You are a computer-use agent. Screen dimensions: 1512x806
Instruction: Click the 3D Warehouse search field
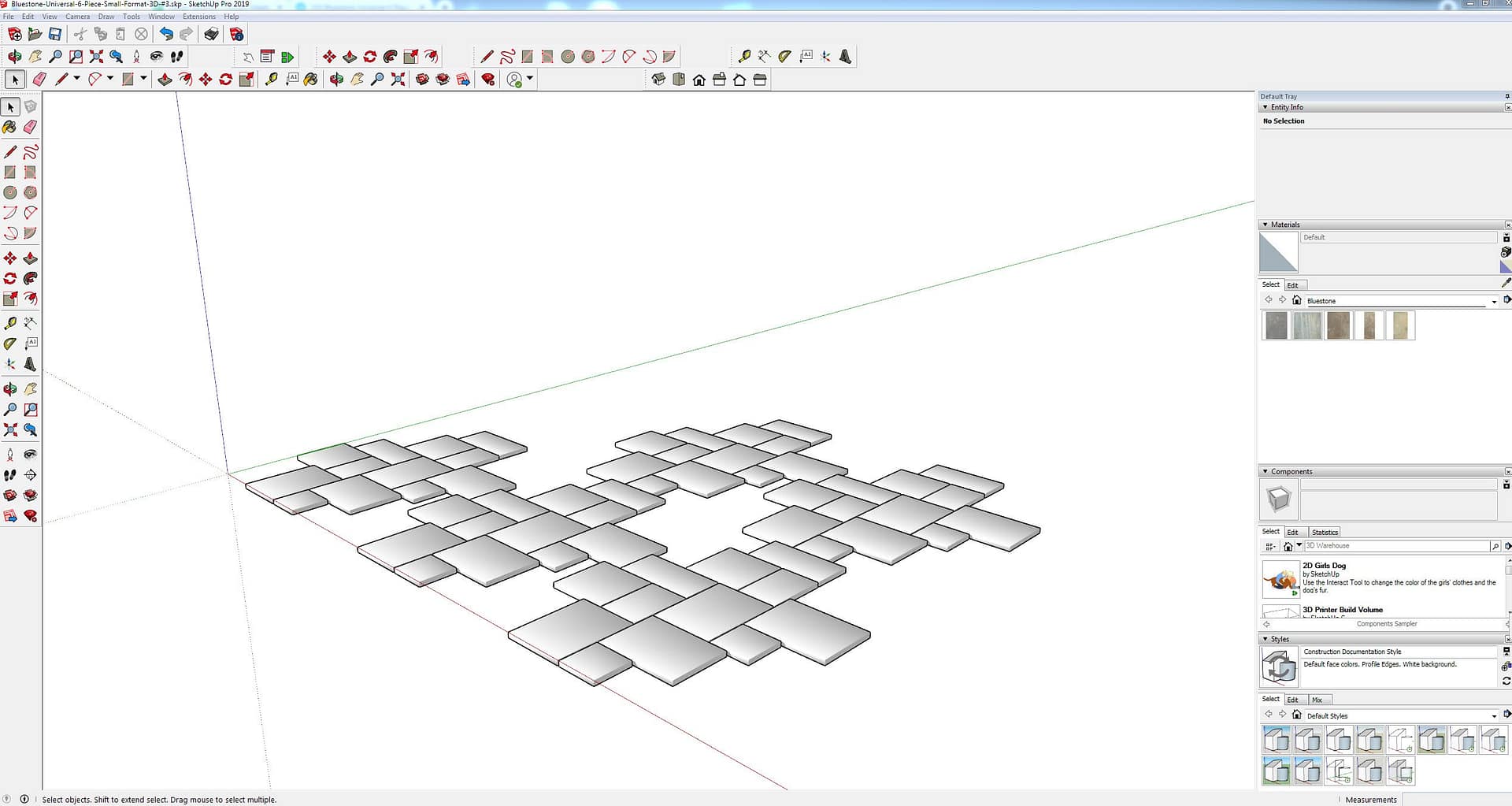point(1394,546)
